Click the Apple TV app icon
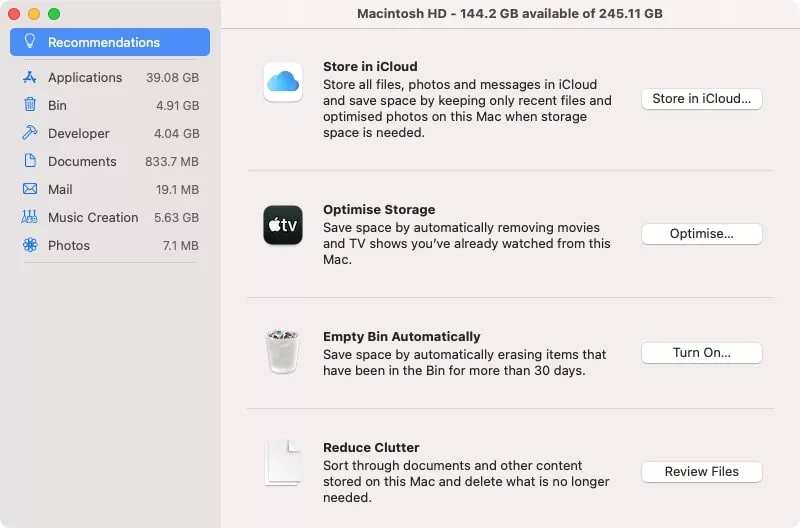 pyautogui.click(x=282, y=225)
